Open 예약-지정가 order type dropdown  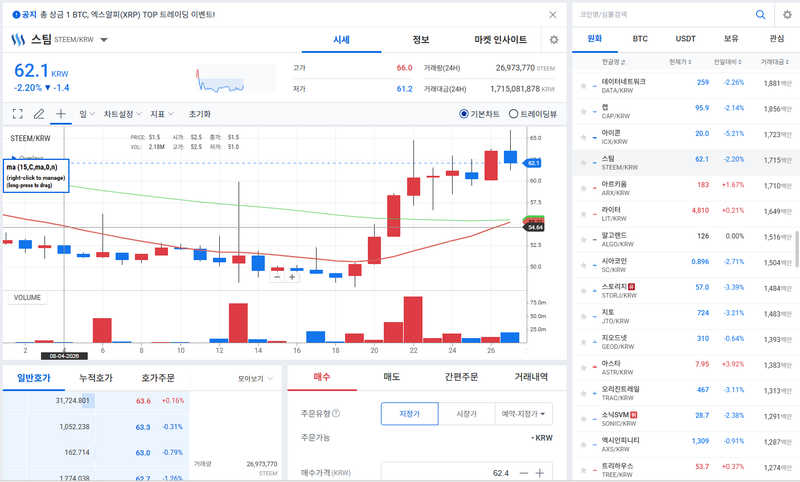tap(523, 414)
